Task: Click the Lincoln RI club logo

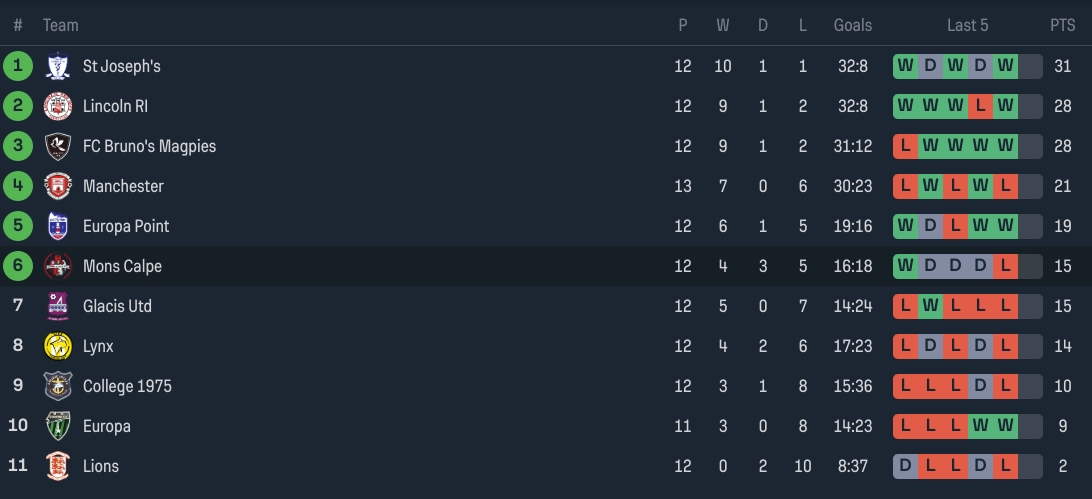Action: coord(58,106)
